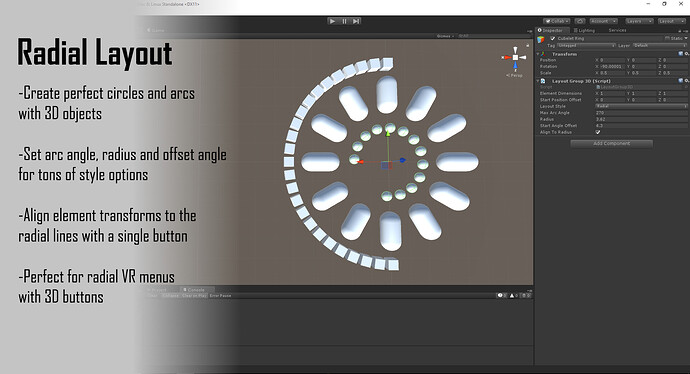Start Play mode with the play button

point(333,21)
